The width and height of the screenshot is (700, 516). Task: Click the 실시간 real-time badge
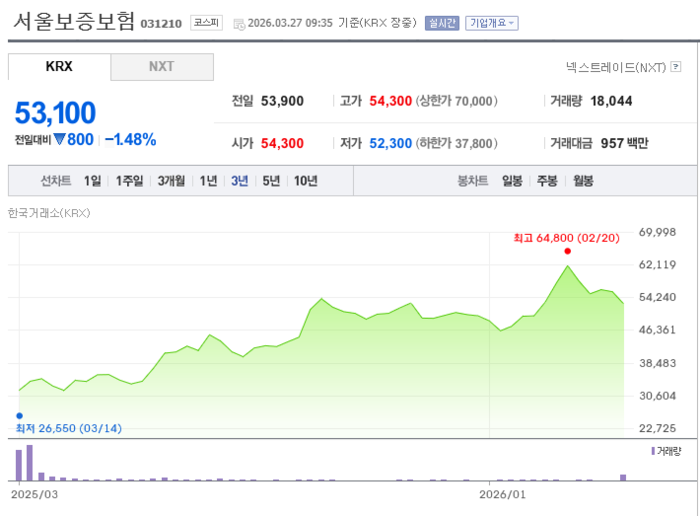[441, 23]
